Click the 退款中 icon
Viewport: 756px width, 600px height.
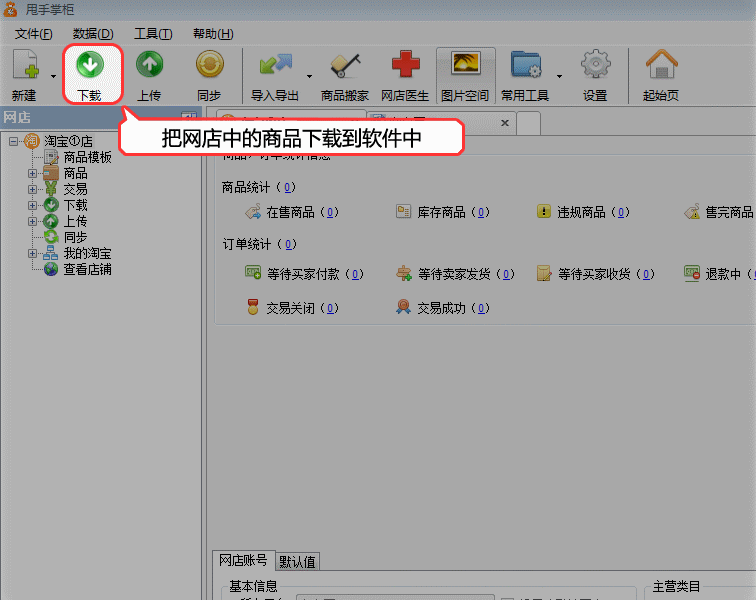point(692,273)
